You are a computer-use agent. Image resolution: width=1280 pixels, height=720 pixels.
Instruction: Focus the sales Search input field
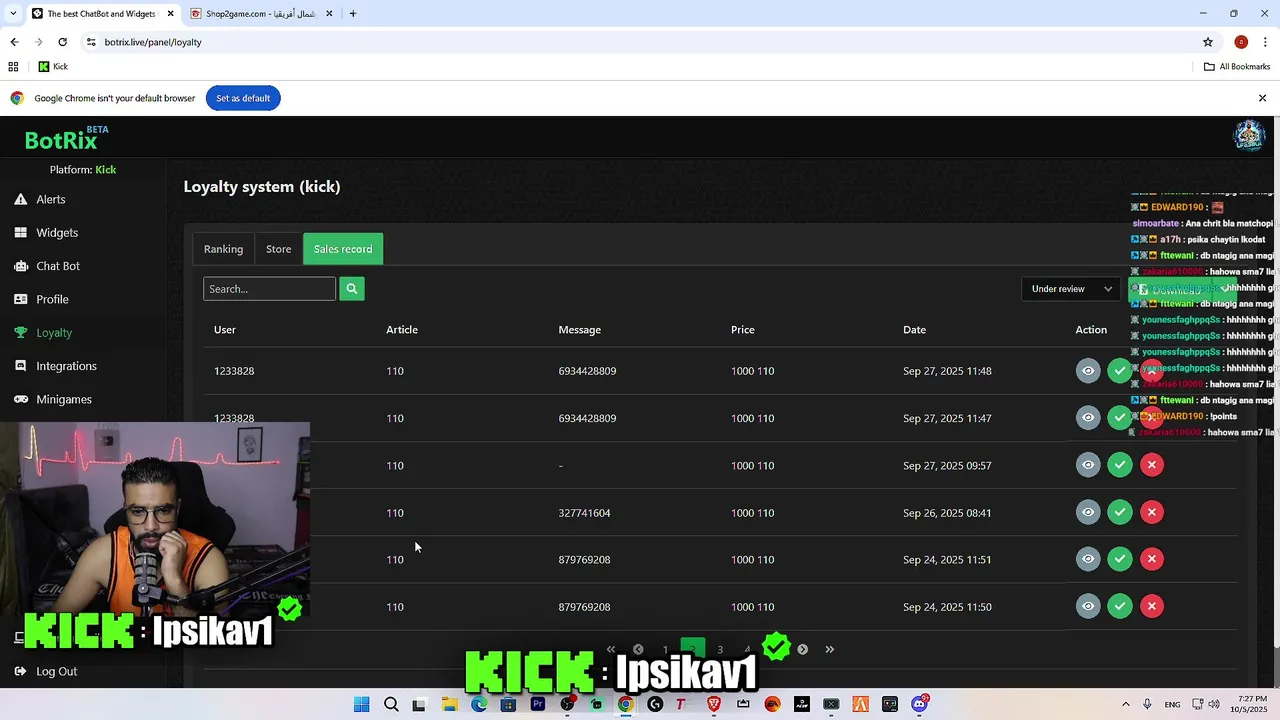pos(270,289)
